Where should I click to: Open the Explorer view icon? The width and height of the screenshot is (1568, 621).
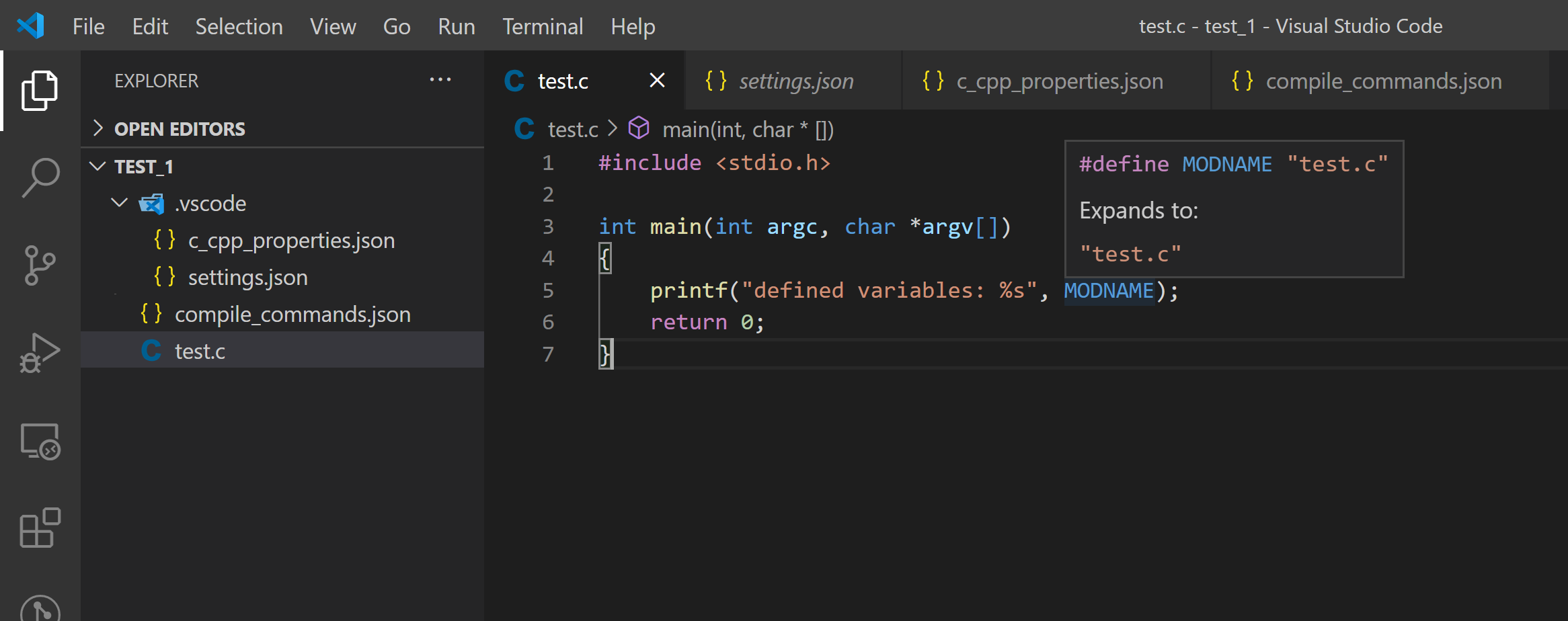38,89
